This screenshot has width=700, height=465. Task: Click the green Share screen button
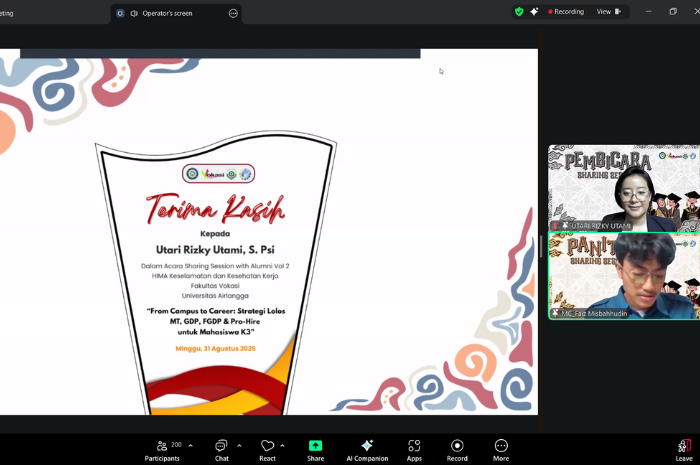315,450
